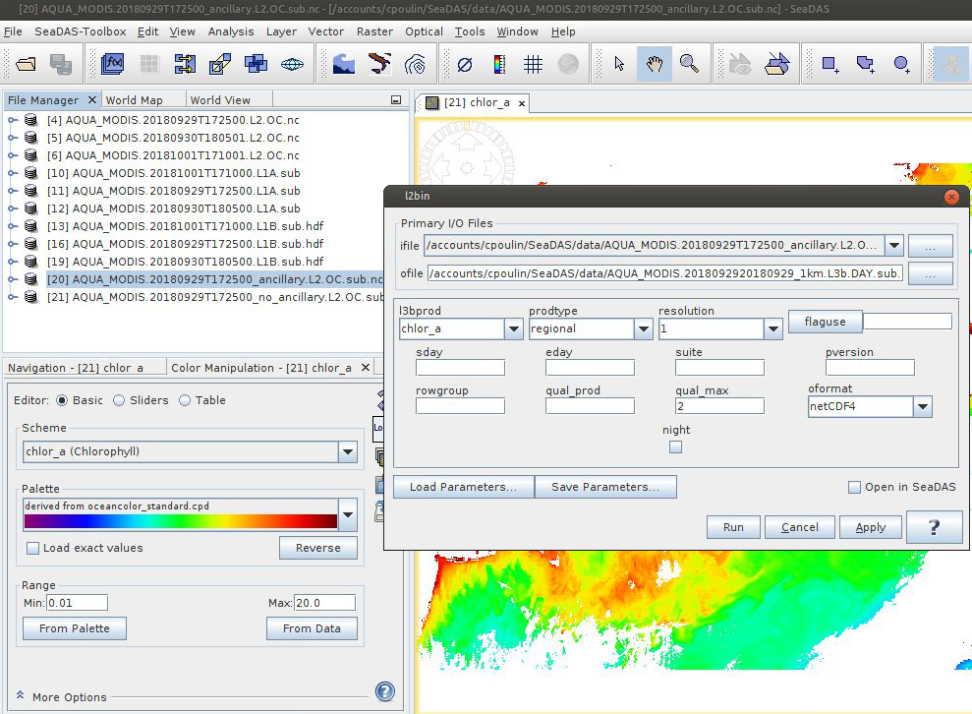Select file [13] AQUA_MODIS L1B.sub.hdf
Screen dimensions: 972x714
(185, 226)
